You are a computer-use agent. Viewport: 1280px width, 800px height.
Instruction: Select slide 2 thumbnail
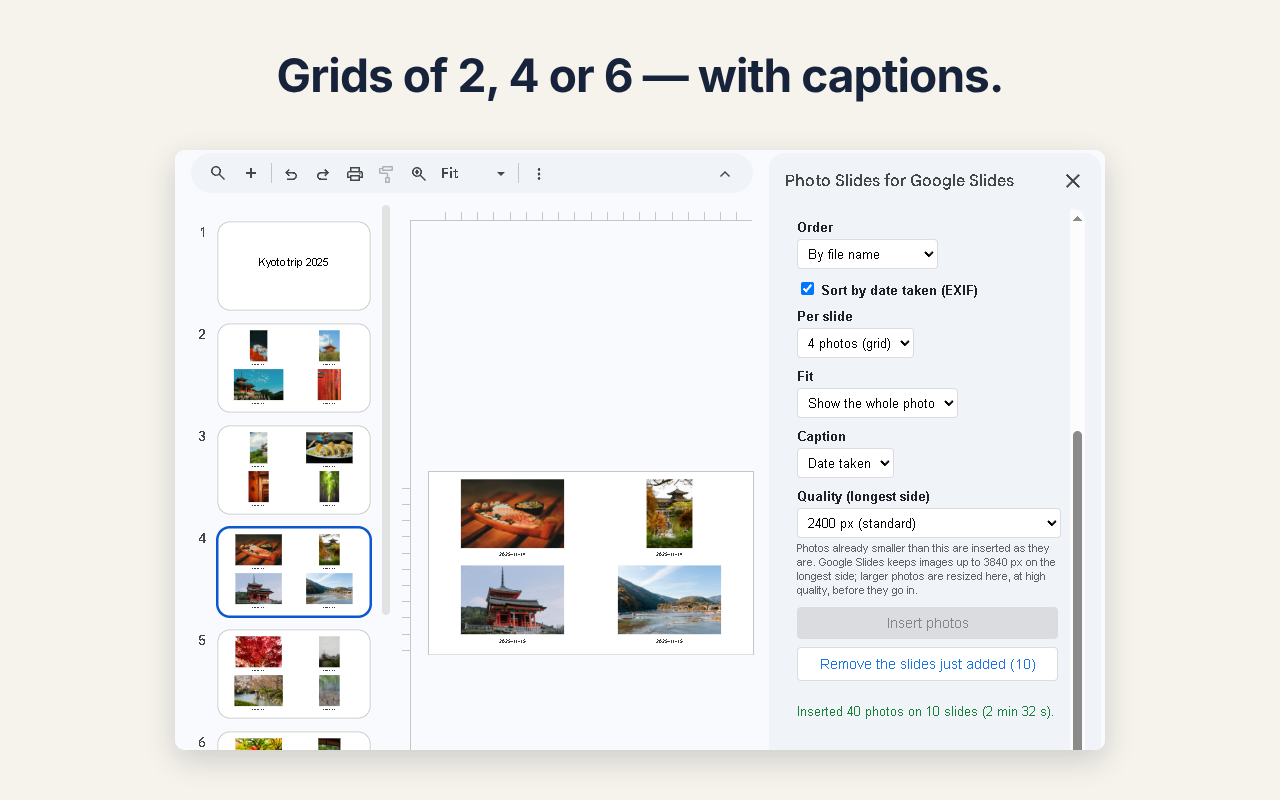coord(294,368)
